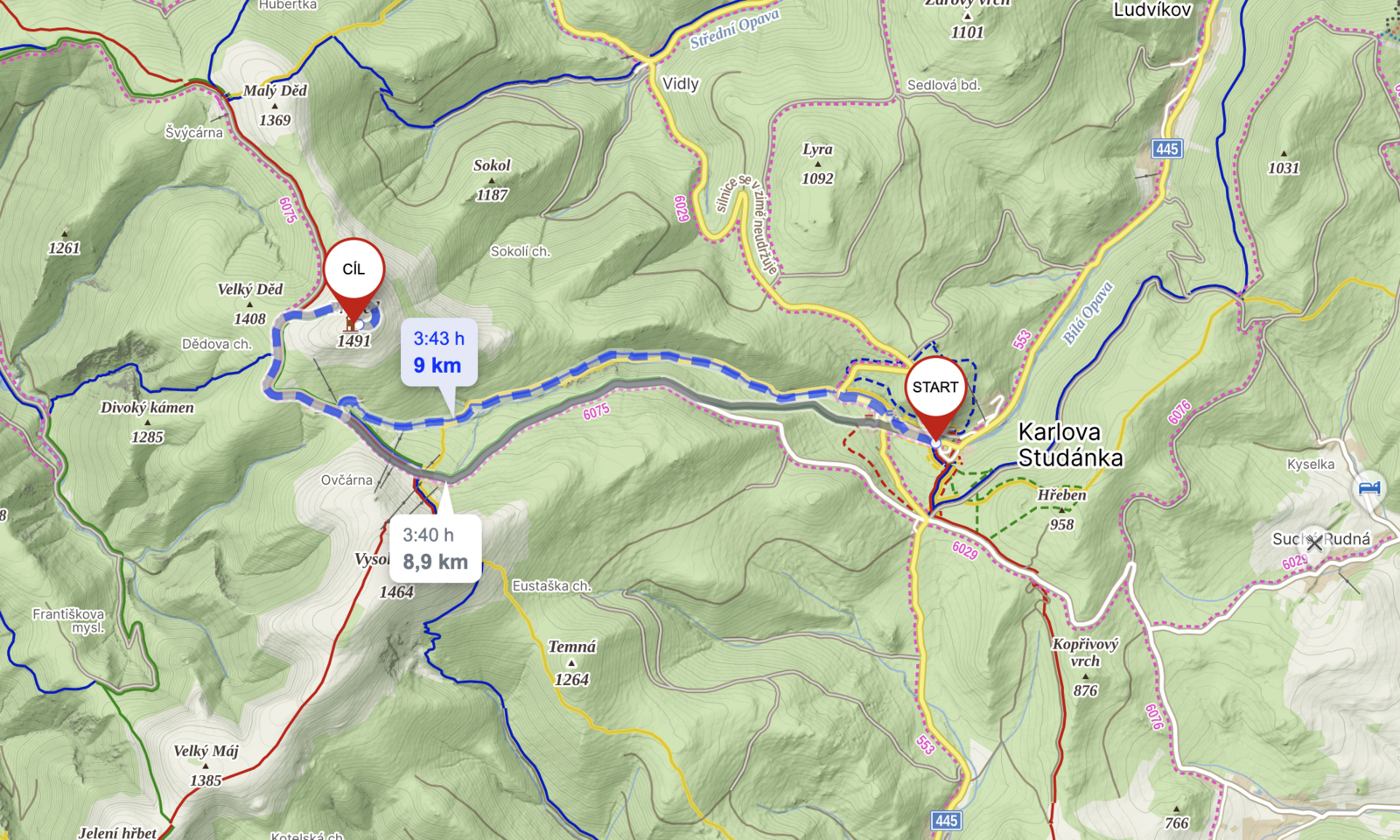Click the Temná 1264 peak label
The height and width of the screenshot is (840, 1400).
[x=572, y=662]
